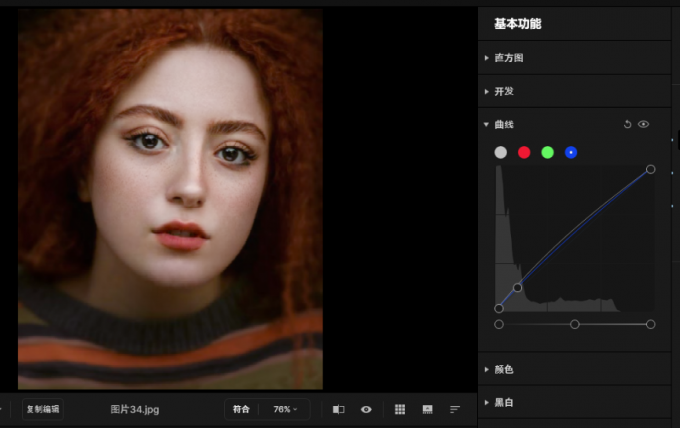Select the red curve channel
The width and height of the screenshot is (680, 428).
pyautogui.click(x=524, y=152)
